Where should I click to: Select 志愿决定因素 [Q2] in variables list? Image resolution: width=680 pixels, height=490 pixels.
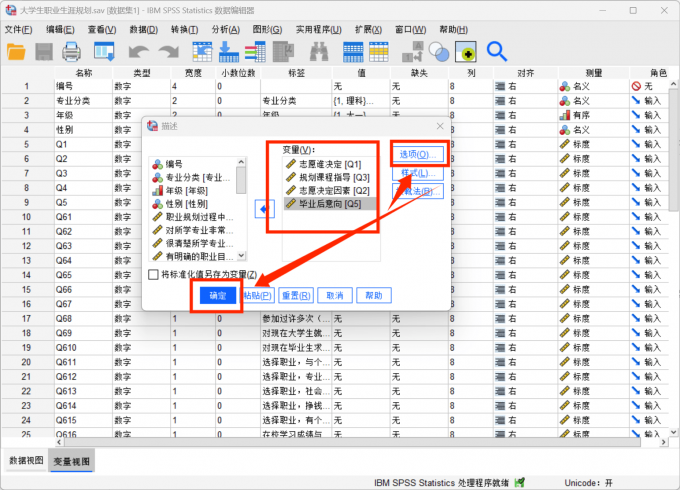tap(330, 190)
